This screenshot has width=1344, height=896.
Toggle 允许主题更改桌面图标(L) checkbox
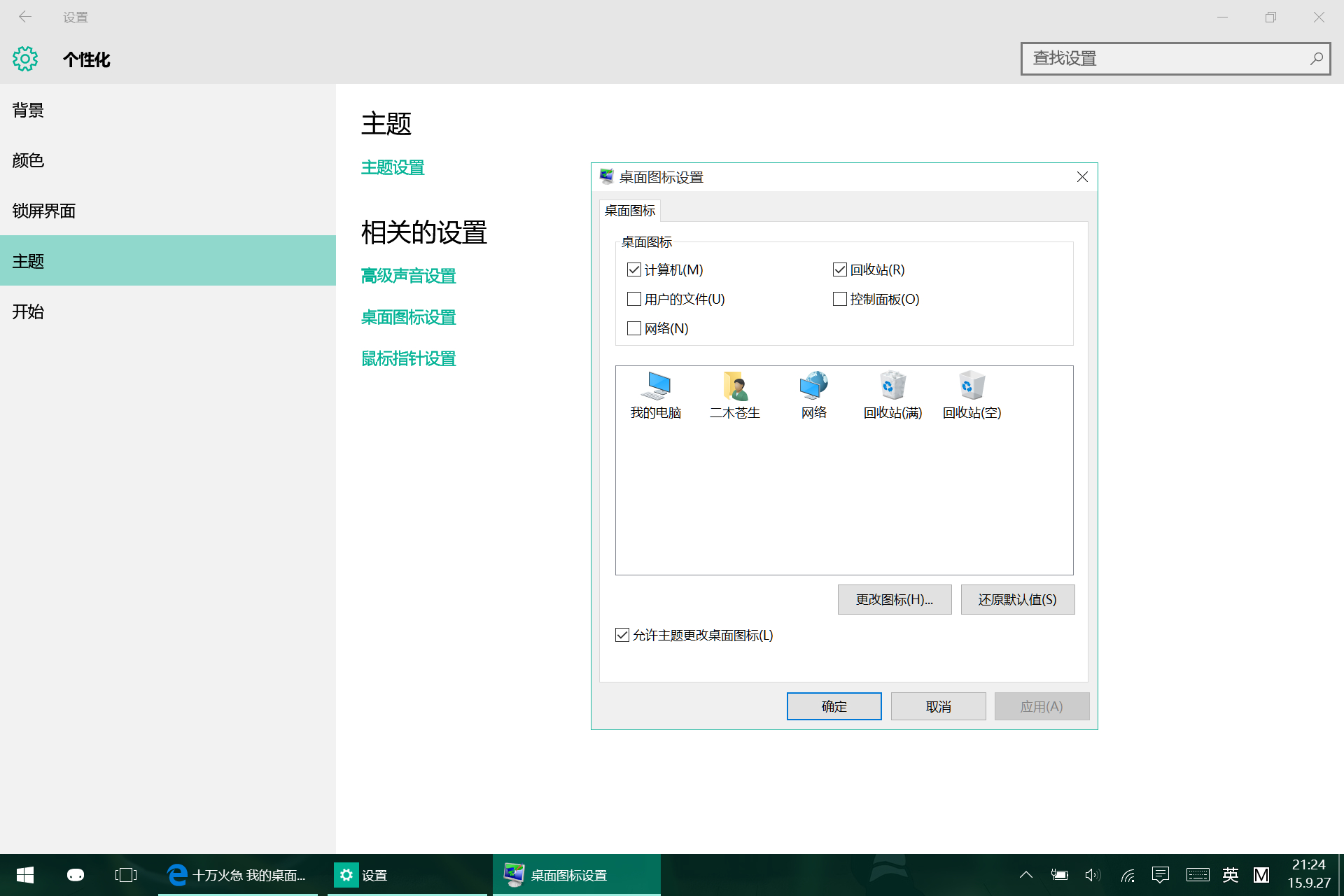point(622,635)
